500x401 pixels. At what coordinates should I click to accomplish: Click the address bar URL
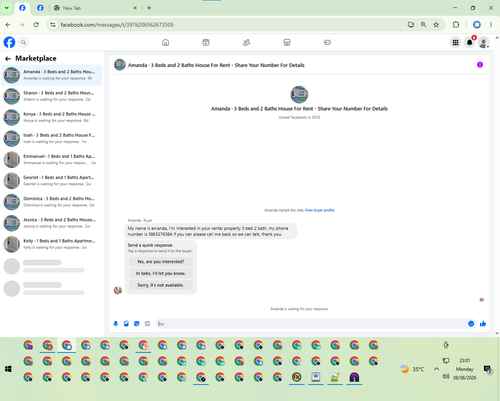[x=117, y=25]
